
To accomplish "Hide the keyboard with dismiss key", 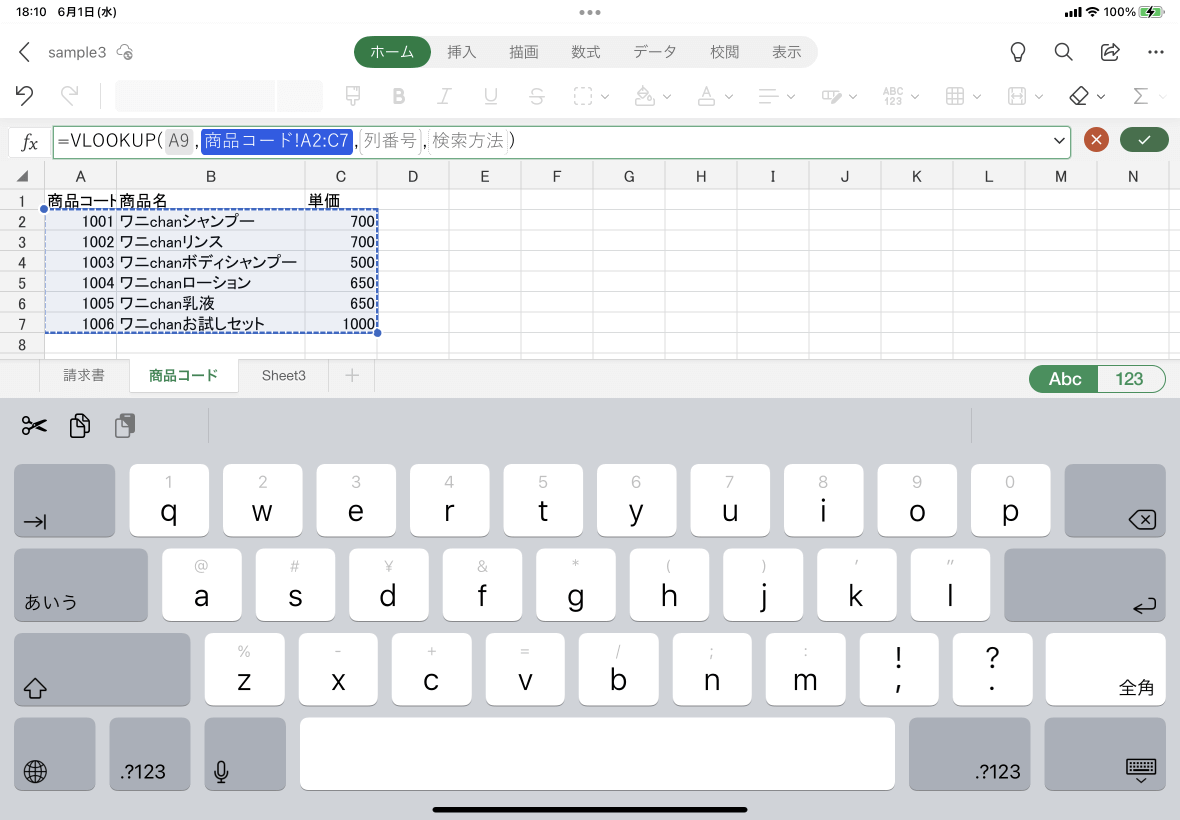I will [x=1105, y=754].
